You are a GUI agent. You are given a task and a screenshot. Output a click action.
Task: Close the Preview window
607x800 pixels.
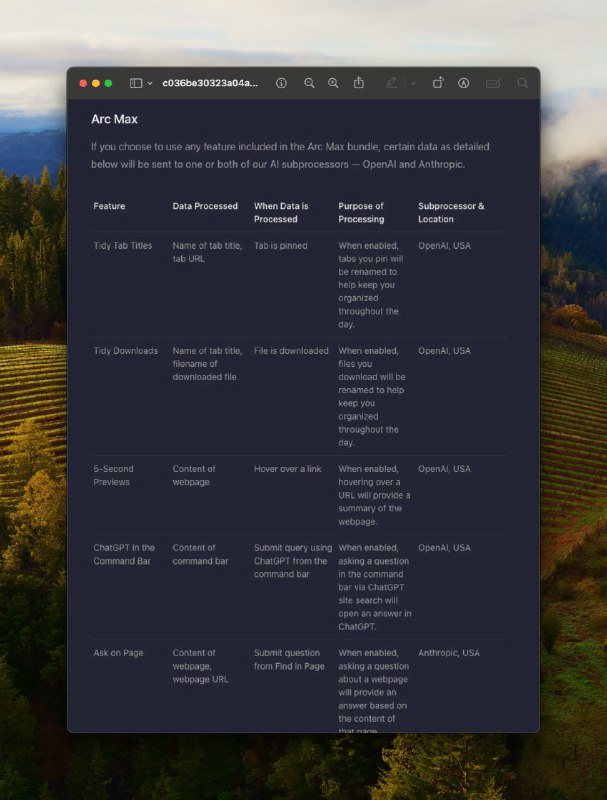tap(83, 83)
